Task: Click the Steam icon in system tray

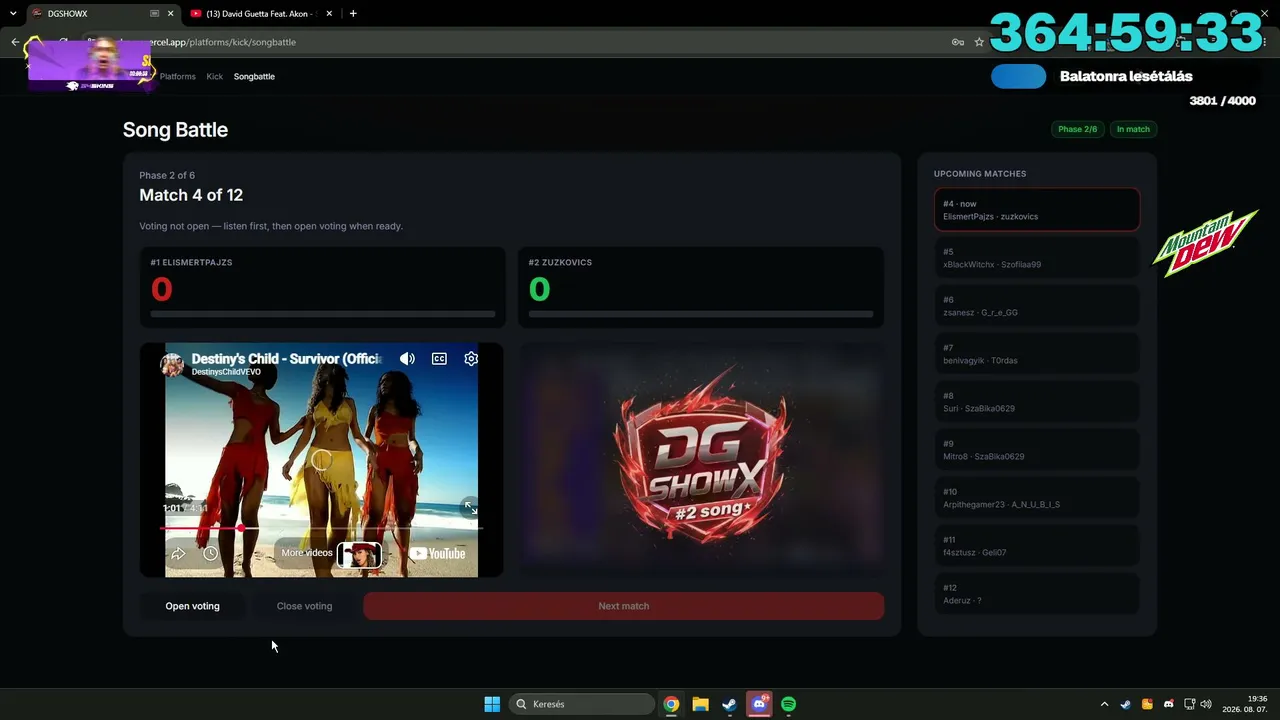Action: 1125,704
